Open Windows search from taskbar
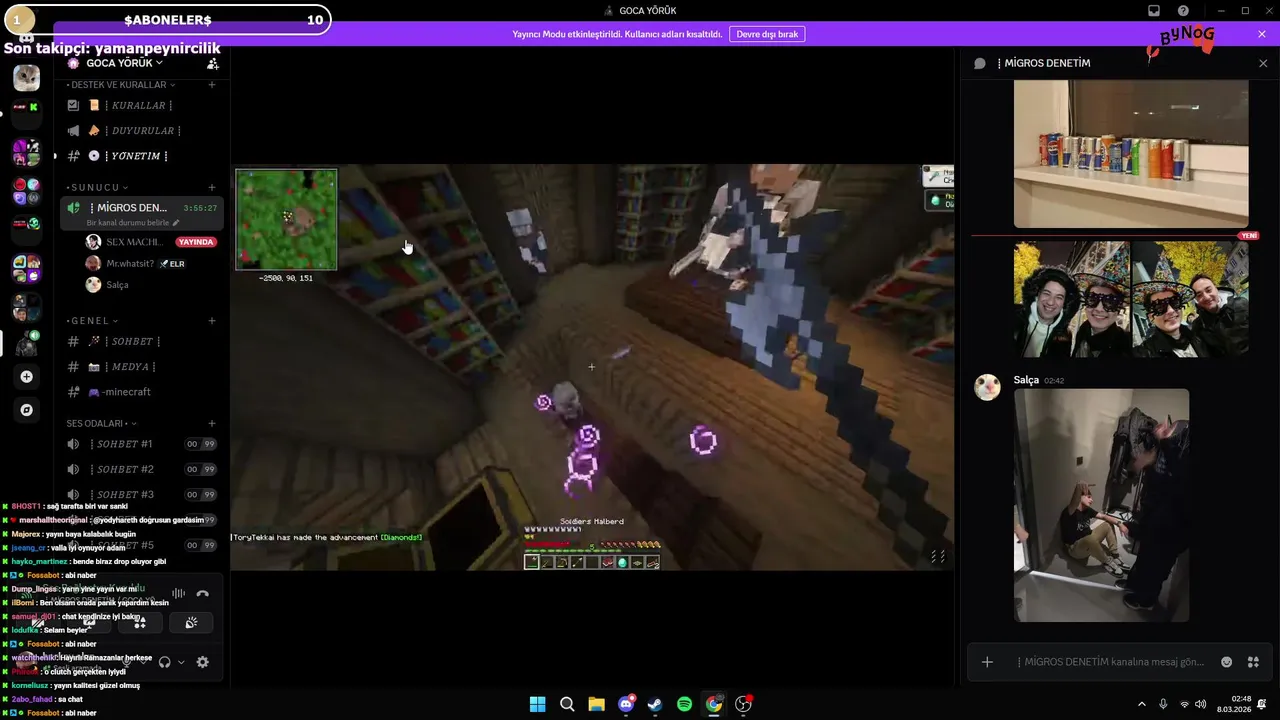The image size is (1280, 720). coord(567,704)
